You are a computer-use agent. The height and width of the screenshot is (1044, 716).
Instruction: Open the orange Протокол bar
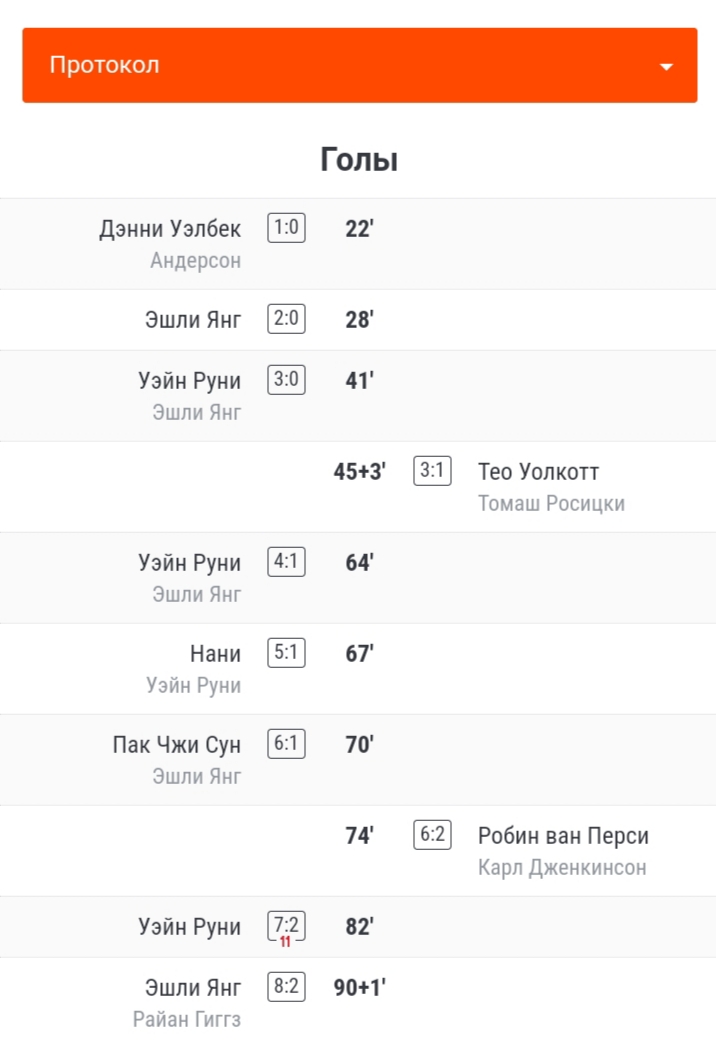tap(360, 65)
